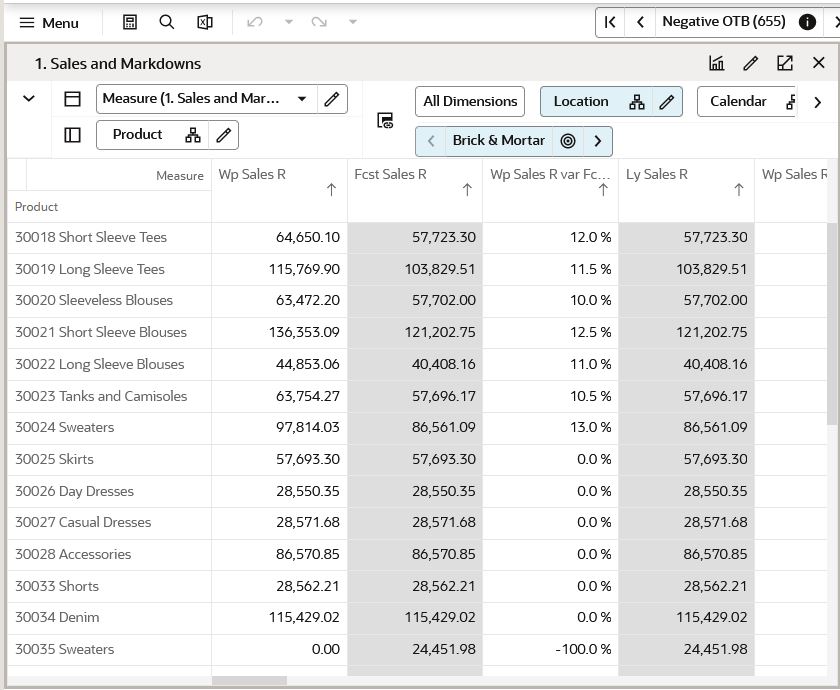This screenshot has width=840, height=690.
Task: Select the Location dimension tab
Action: pyautogui.click(x=581, y=101)
